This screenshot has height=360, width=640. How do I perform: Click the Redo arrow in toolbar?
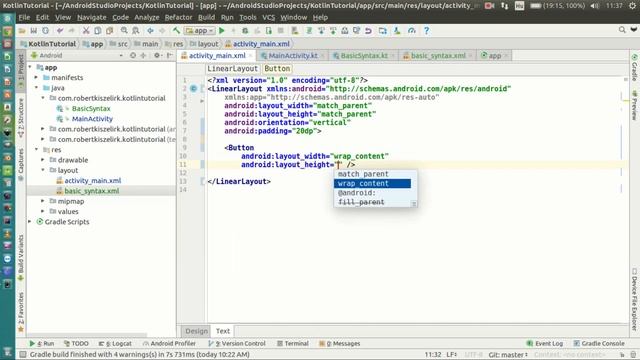(x=71, y=31)
